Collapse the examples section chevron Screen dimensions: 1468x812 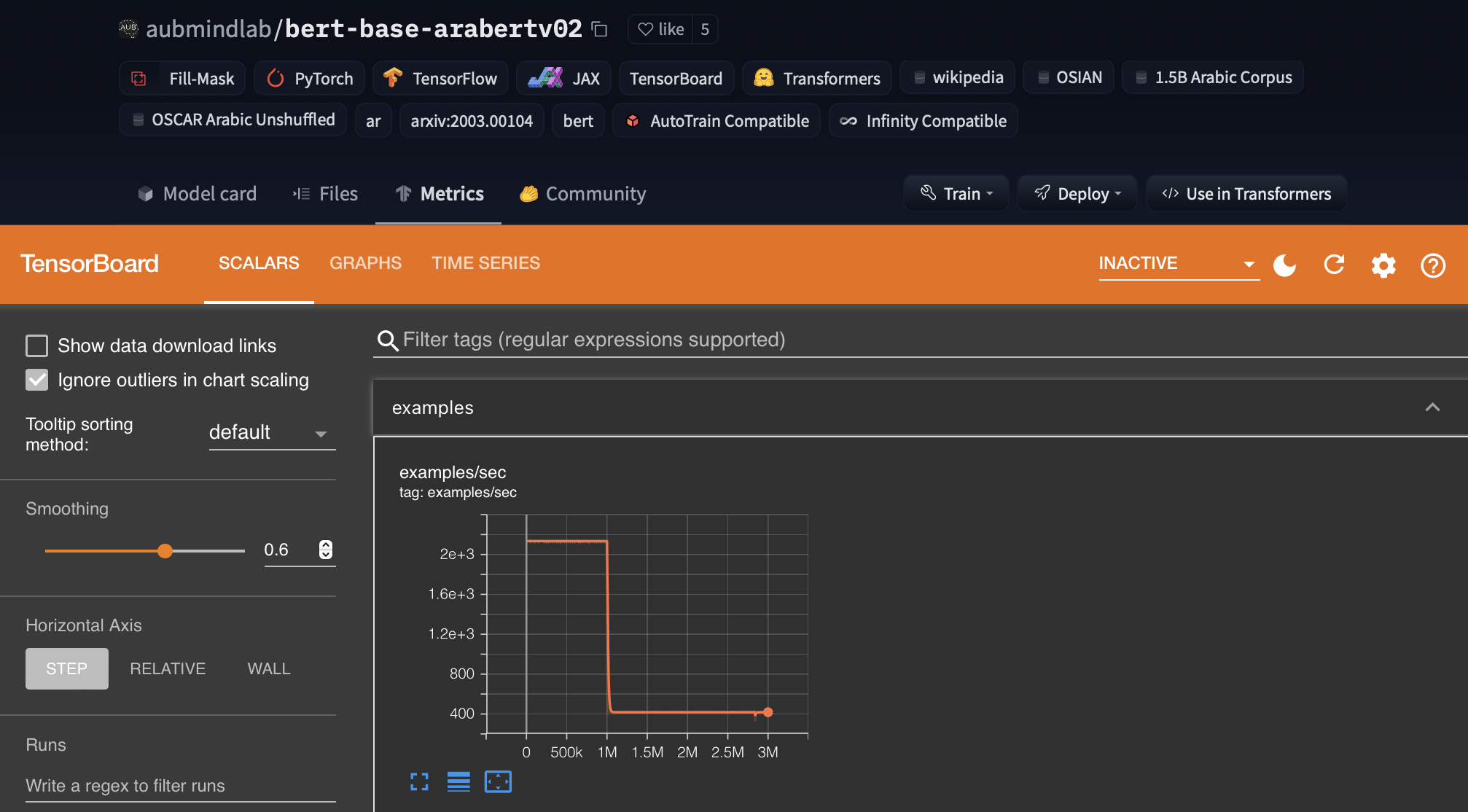(1432, 407)
